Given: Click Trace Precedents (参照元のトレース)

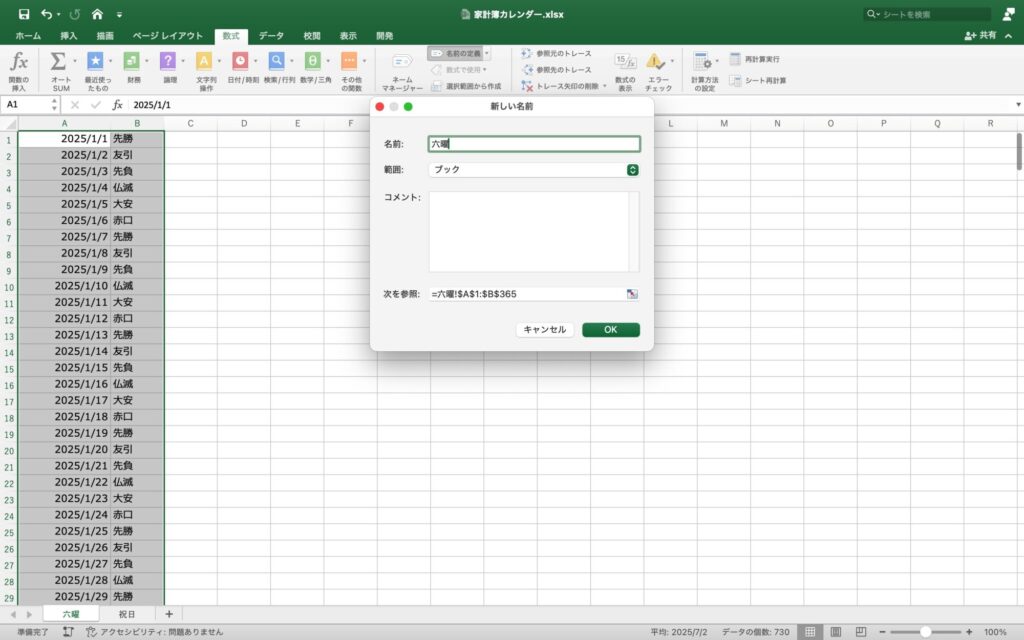Looking at the screenshot, I should pos(556,54).
